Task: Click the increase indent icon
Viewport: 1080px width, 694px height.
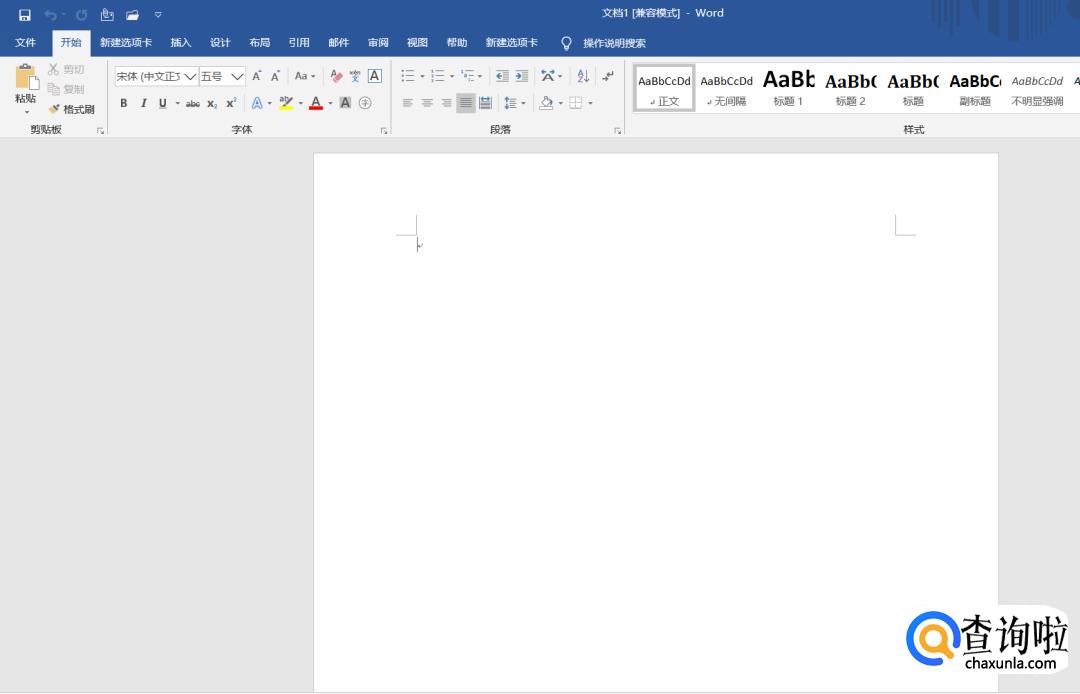Action: point(521,76)
